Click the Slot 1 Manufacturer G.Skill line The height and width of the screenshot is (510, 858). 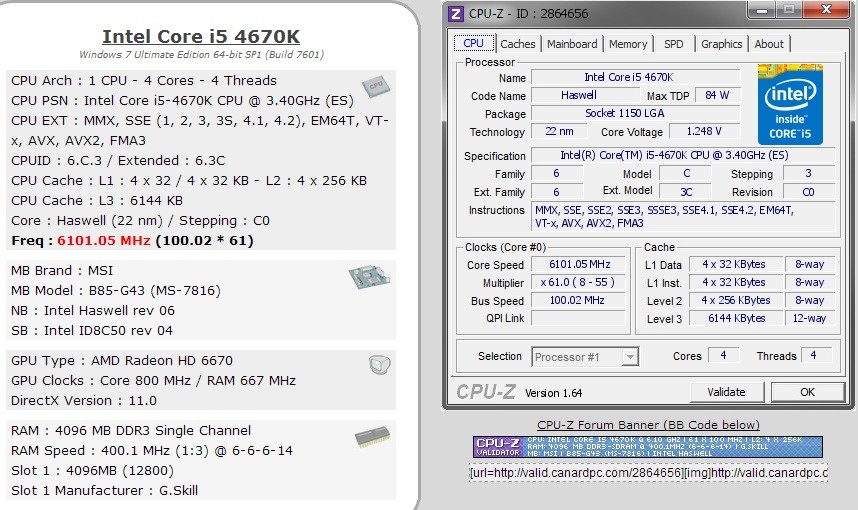point(105,491)
